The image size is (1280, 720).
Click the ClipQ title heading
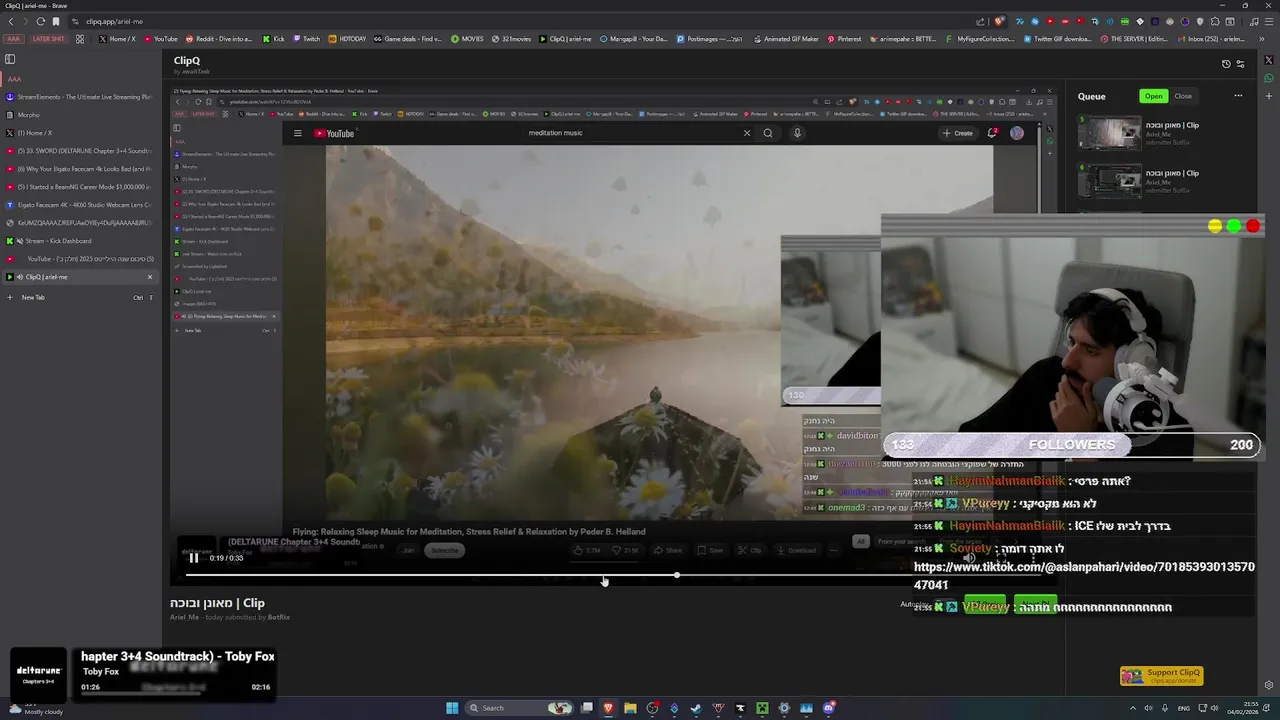[187, 61]
